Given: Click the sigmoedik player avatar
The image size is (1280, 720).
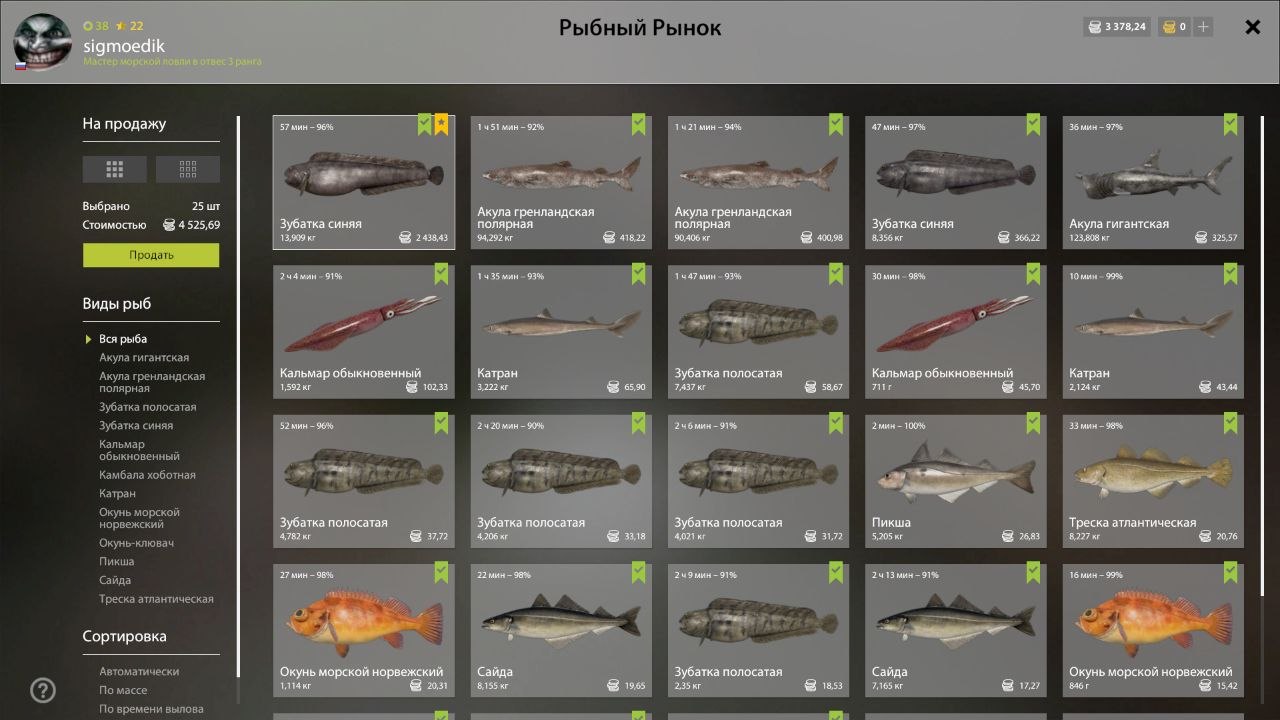Looking at the screenshot, I should [x=43, y=43].
